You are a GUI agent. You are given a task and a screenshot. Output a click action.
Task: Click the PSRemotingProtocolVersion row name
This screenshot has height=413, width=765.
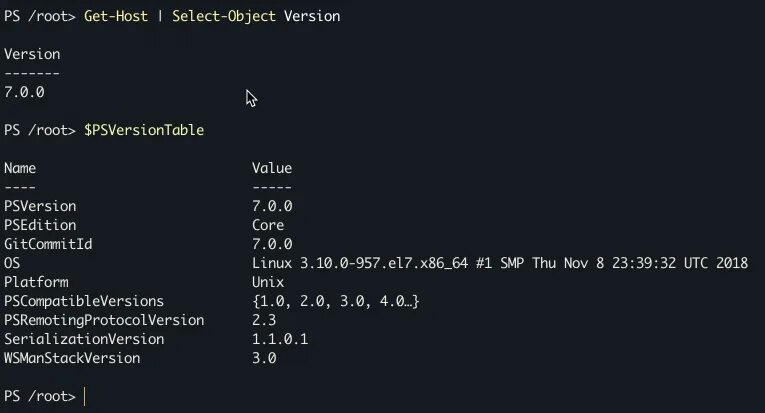click(x=104, y=320)
